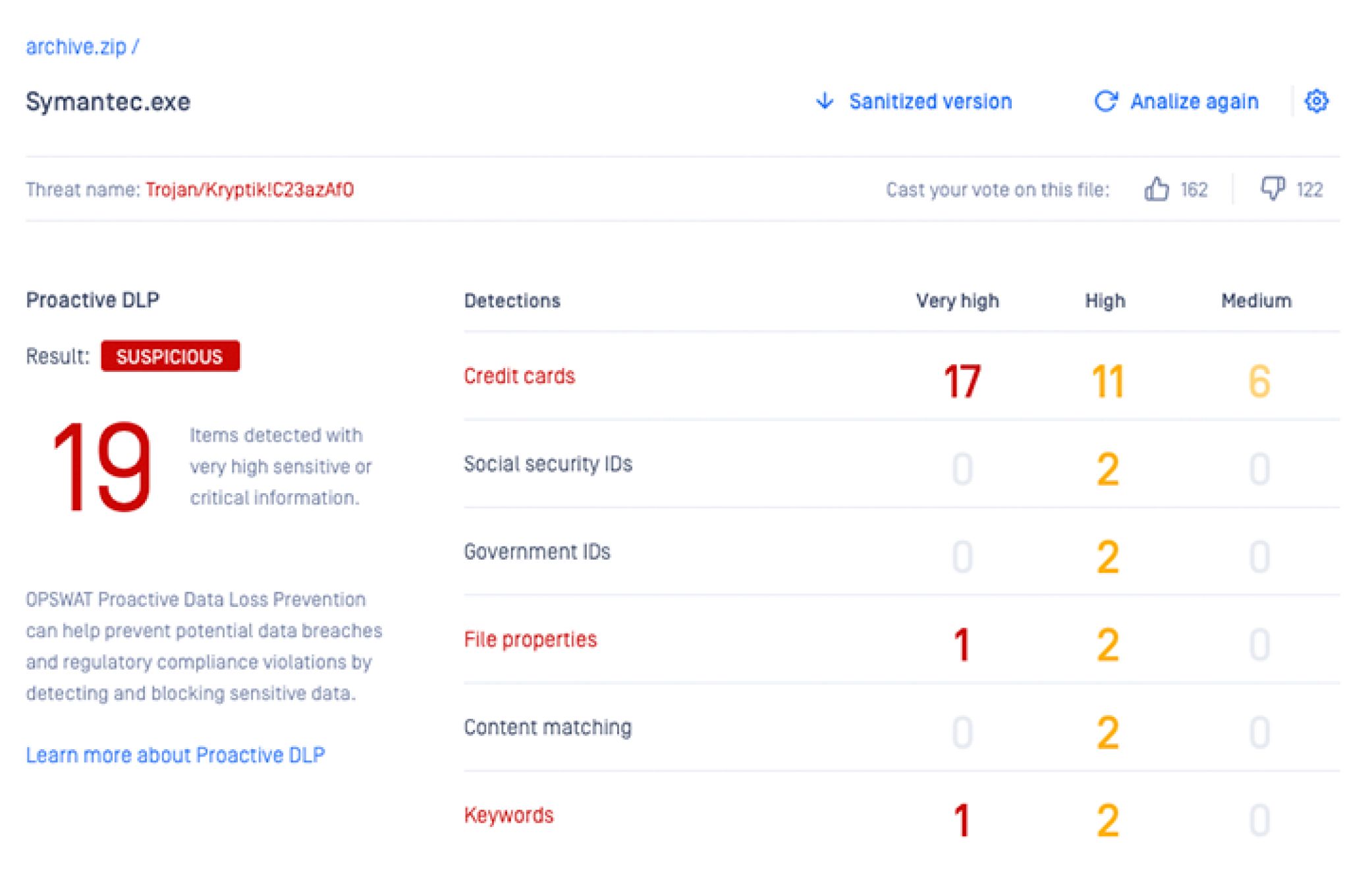Click the settings gear icon
Image resolution: width=1345 pixels, height=896 pixels.
[1316, 101]
